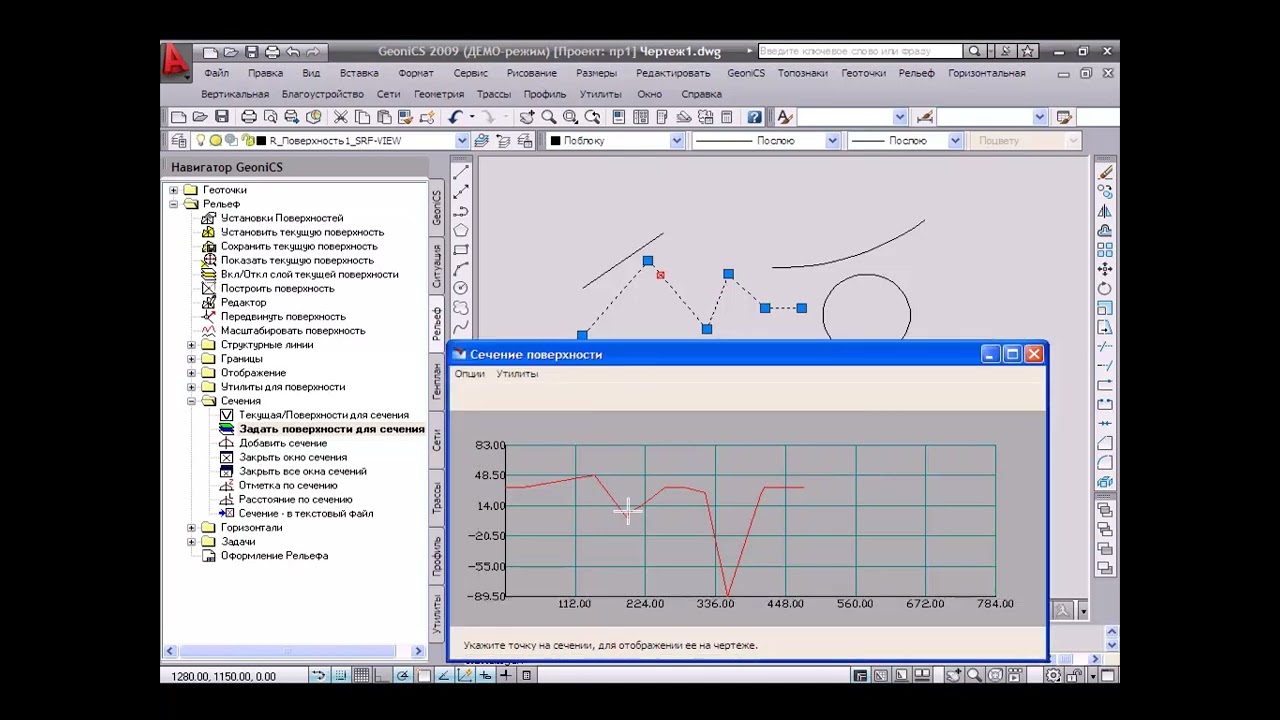Open the 'Поблоку' color dropdown
The image size is (1280, 720).
677,141
